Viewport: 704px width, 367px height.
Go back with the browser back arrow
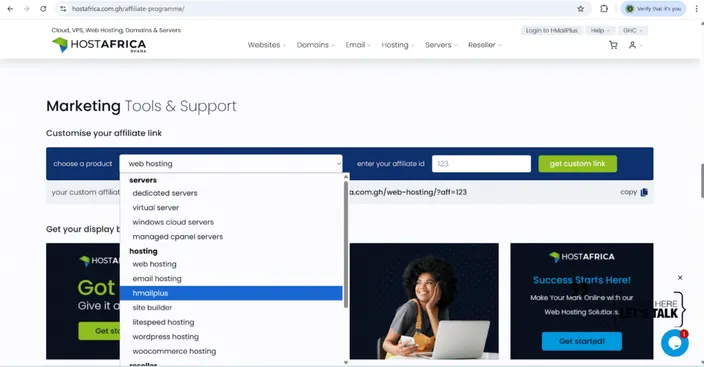10,9
